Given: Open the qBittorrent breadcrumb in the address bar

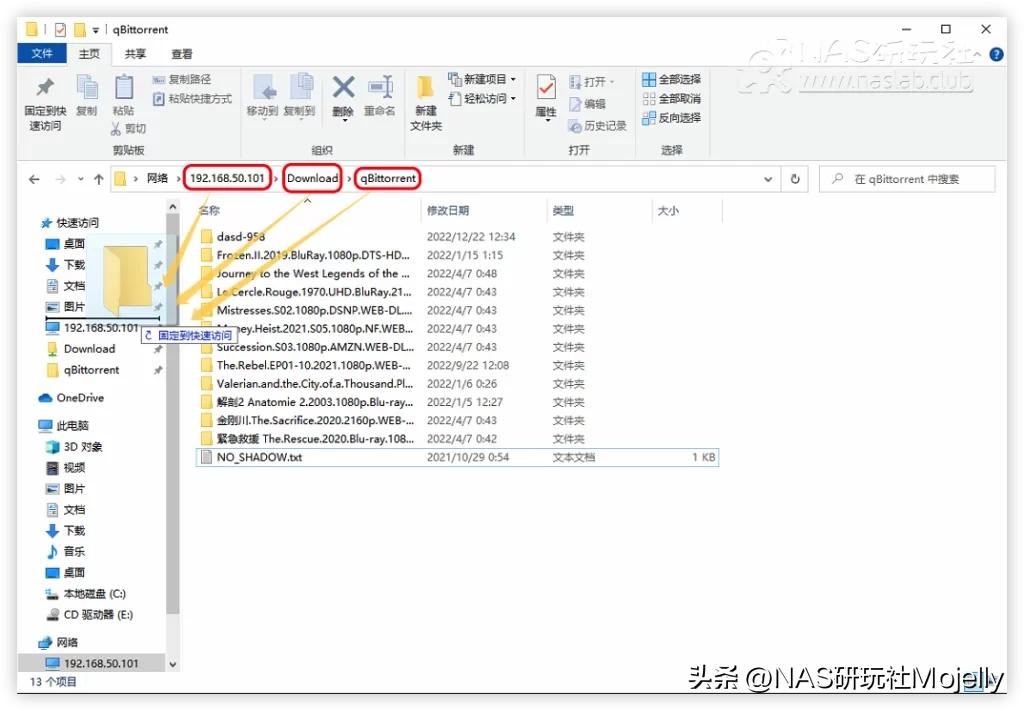Looking at the screenshot, I should point(388,178).
